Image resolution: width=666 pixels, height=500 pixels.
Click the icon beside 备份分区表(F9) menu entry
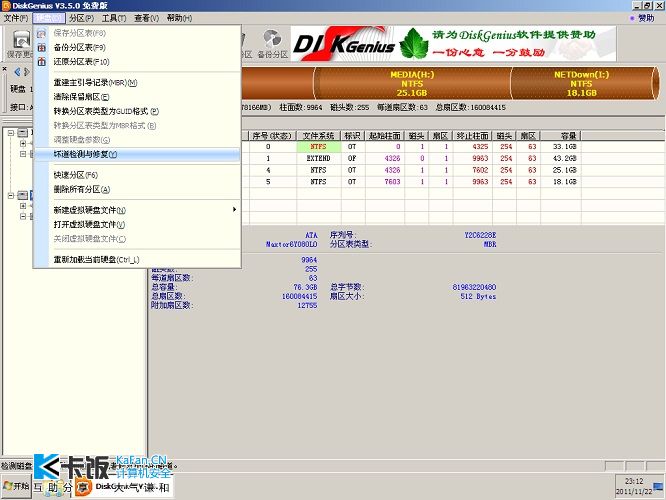(x=42, y=48)
